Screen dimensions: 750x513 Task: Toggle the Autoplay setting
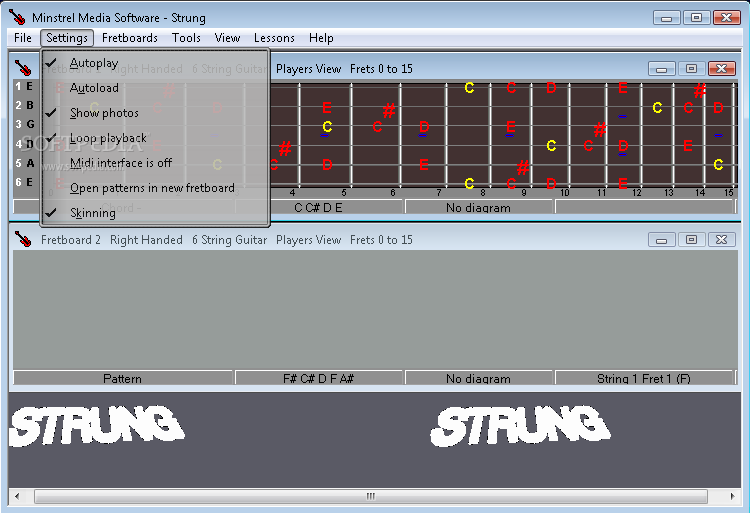pyautogui.click(x=155, y=63)
